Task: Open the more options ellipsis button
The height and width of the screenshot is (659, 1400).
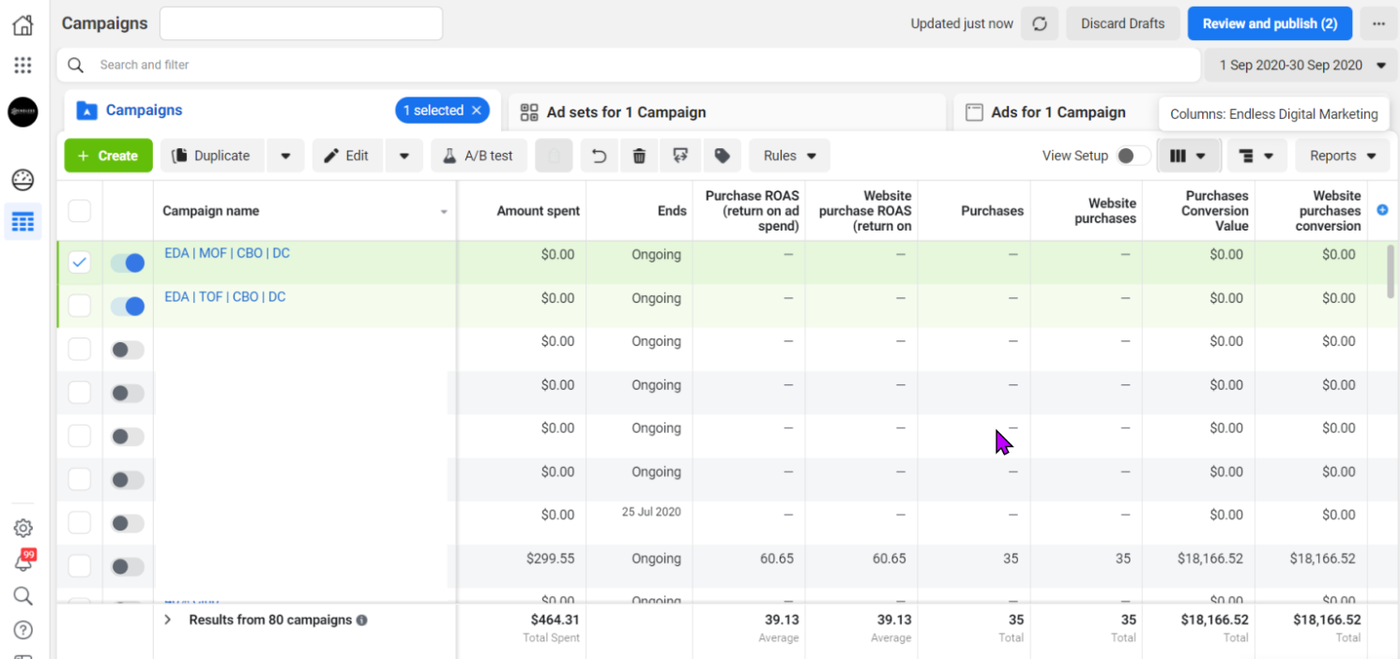Action: tap(1379, 24)
